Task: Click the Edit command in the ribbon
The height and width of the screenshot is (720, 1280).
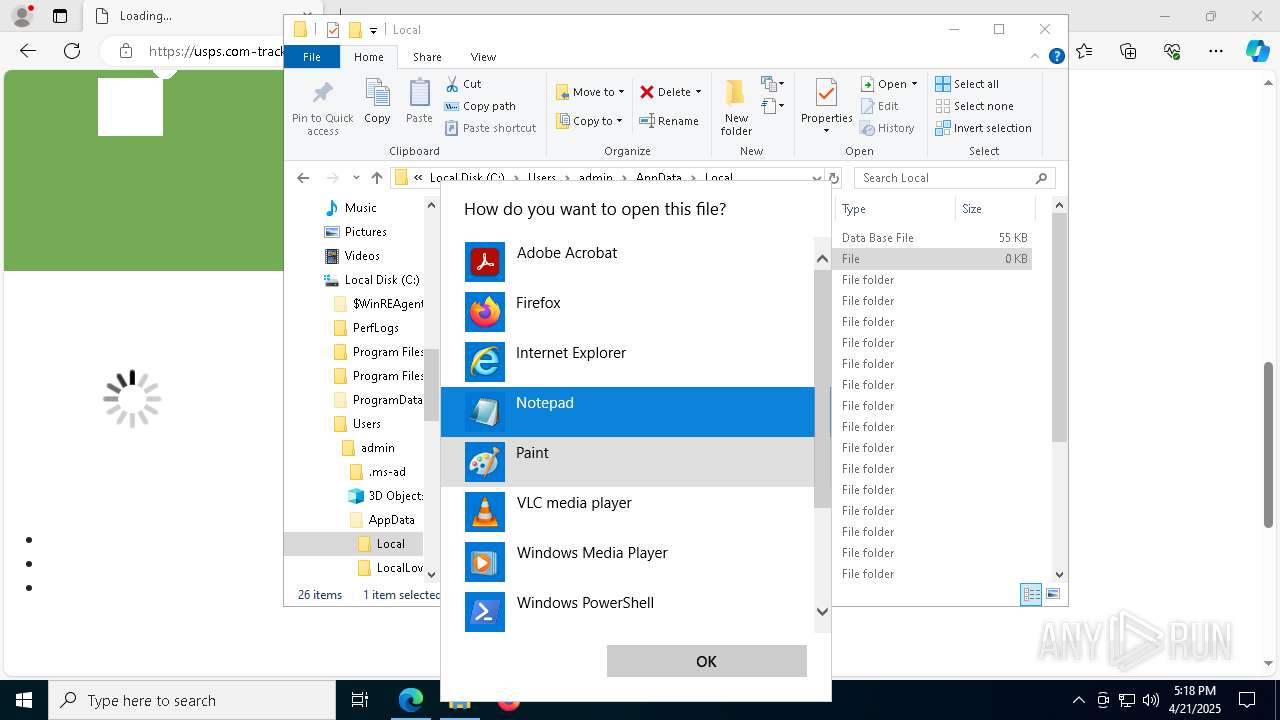Action: pos(879,106)
